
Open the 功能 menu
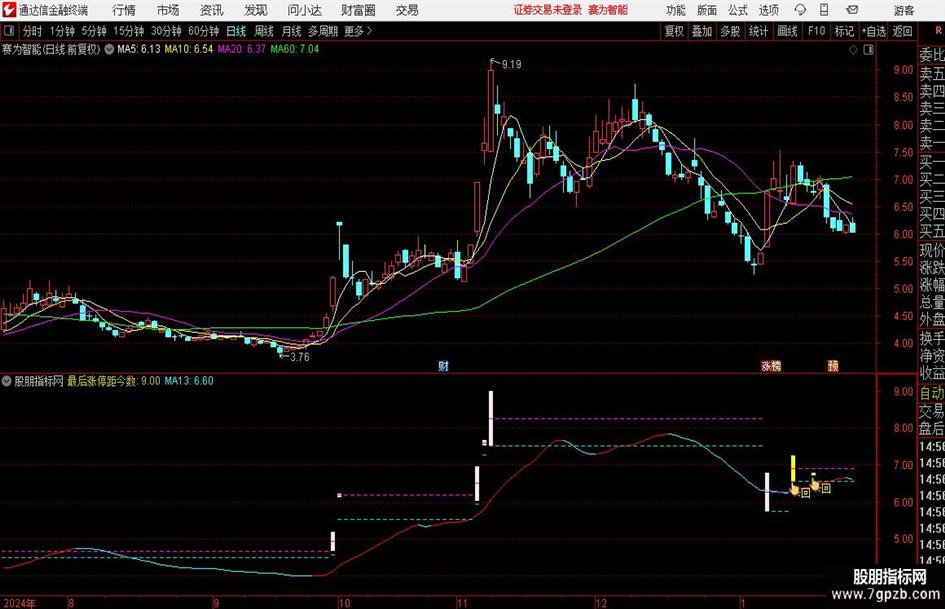(676, 10)
